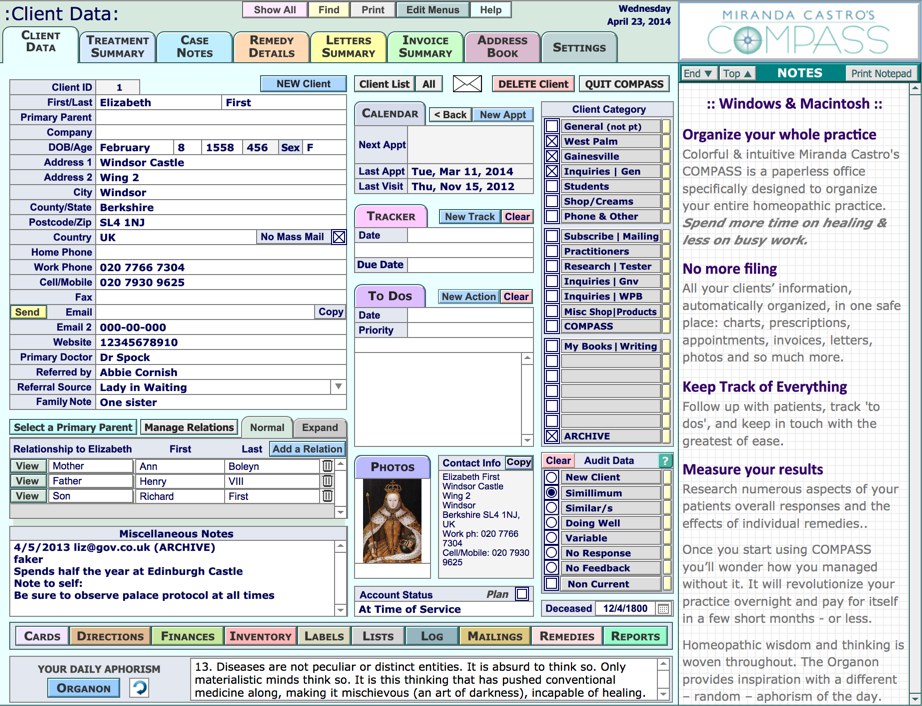Click the End down-arrow in Notes
This screenshot has width=922, height=706.
click(x=698, y=74)
